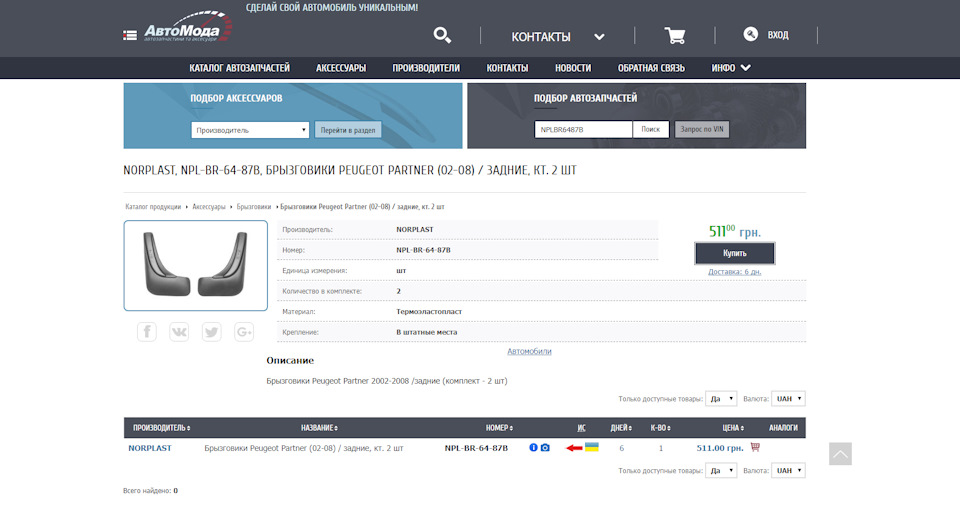Open the hamburger menu next to the logo

click(130, 35)
